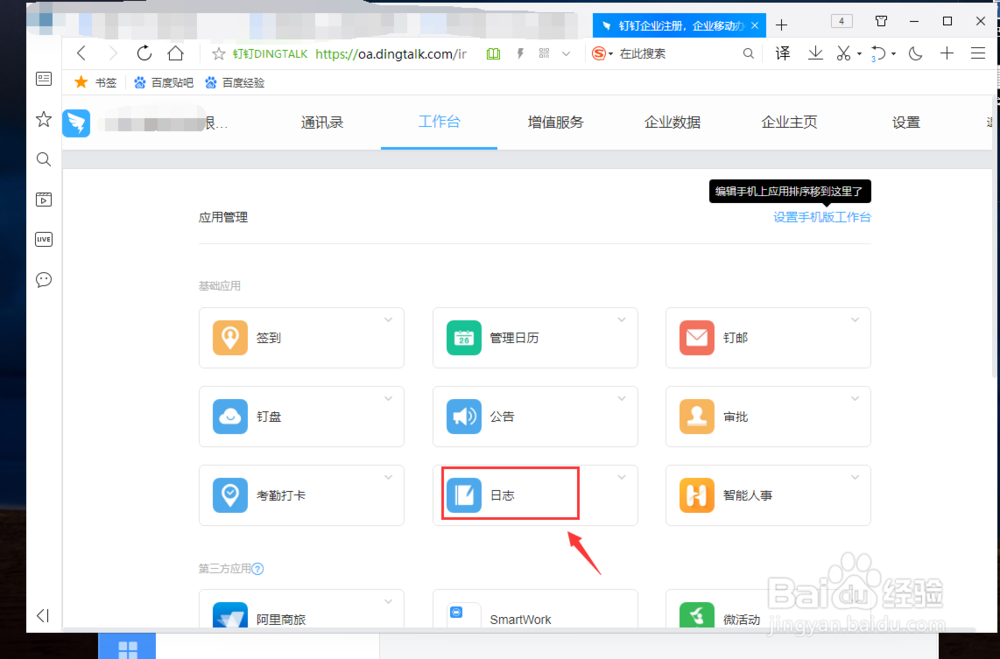Open the 智能人事 HR app icon
Screen dimensions: 1000x659
pos(696,495)
